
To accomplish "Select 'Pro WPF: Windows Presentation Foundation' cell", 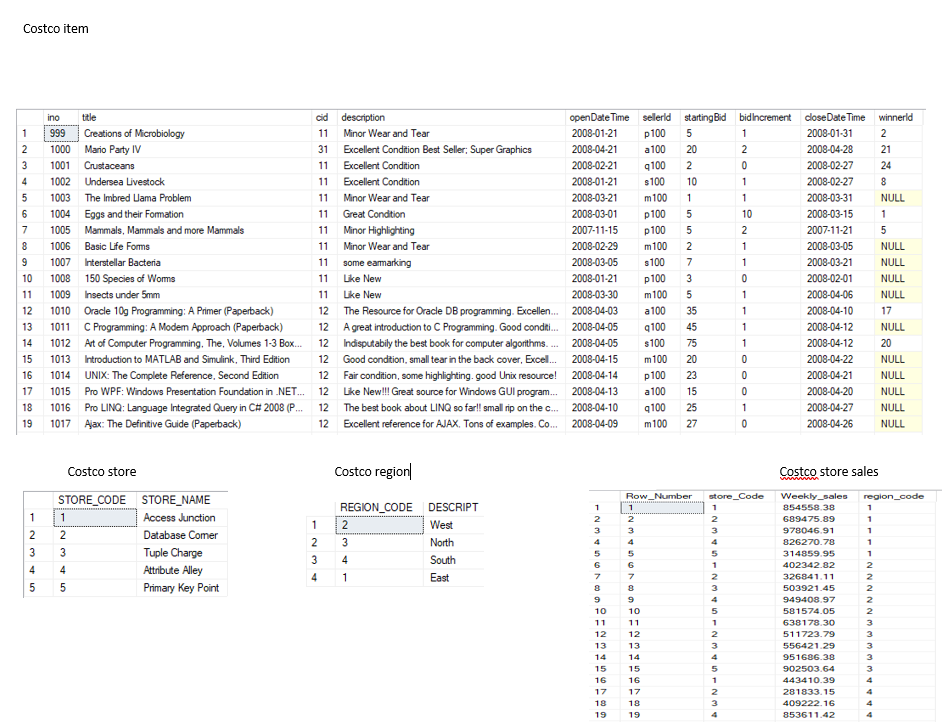I will point(194,392).
